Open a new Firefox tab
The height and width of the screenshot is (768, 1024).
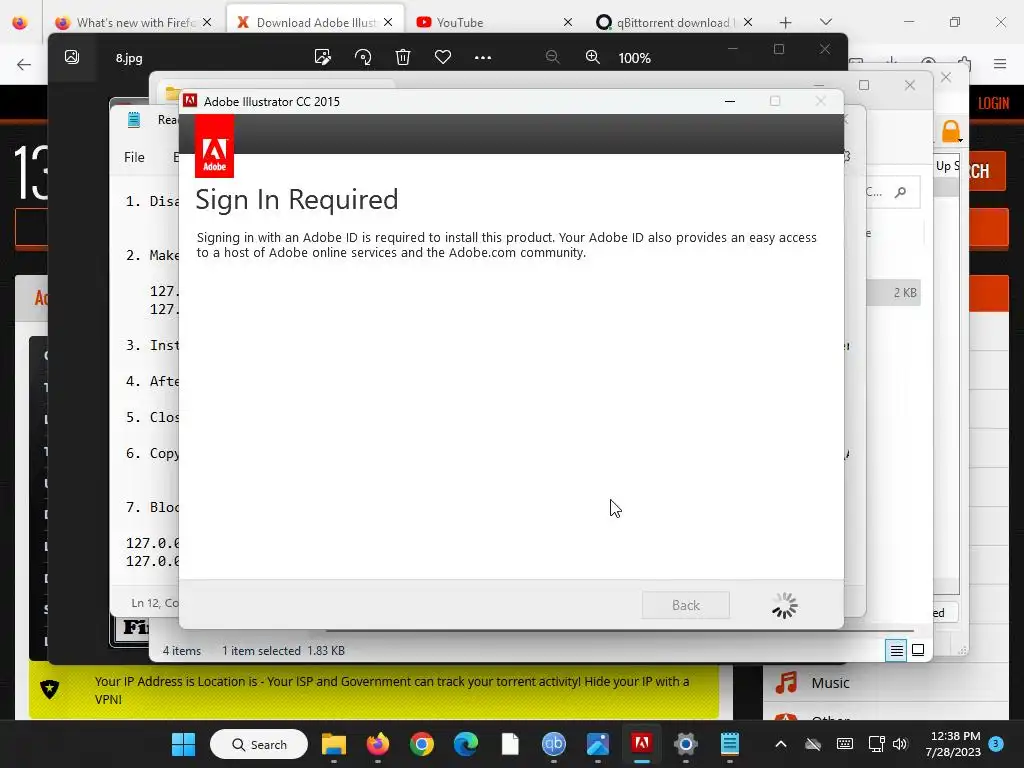(x=786, y=22)
